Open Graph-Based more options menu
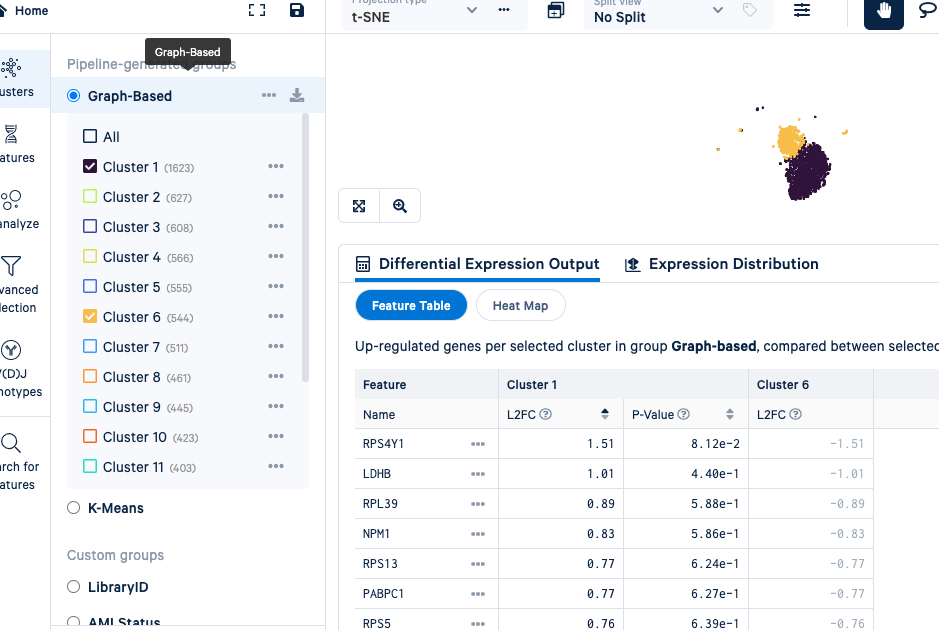Viewport: 939px width, 630px height. click(x=269, y=95)
